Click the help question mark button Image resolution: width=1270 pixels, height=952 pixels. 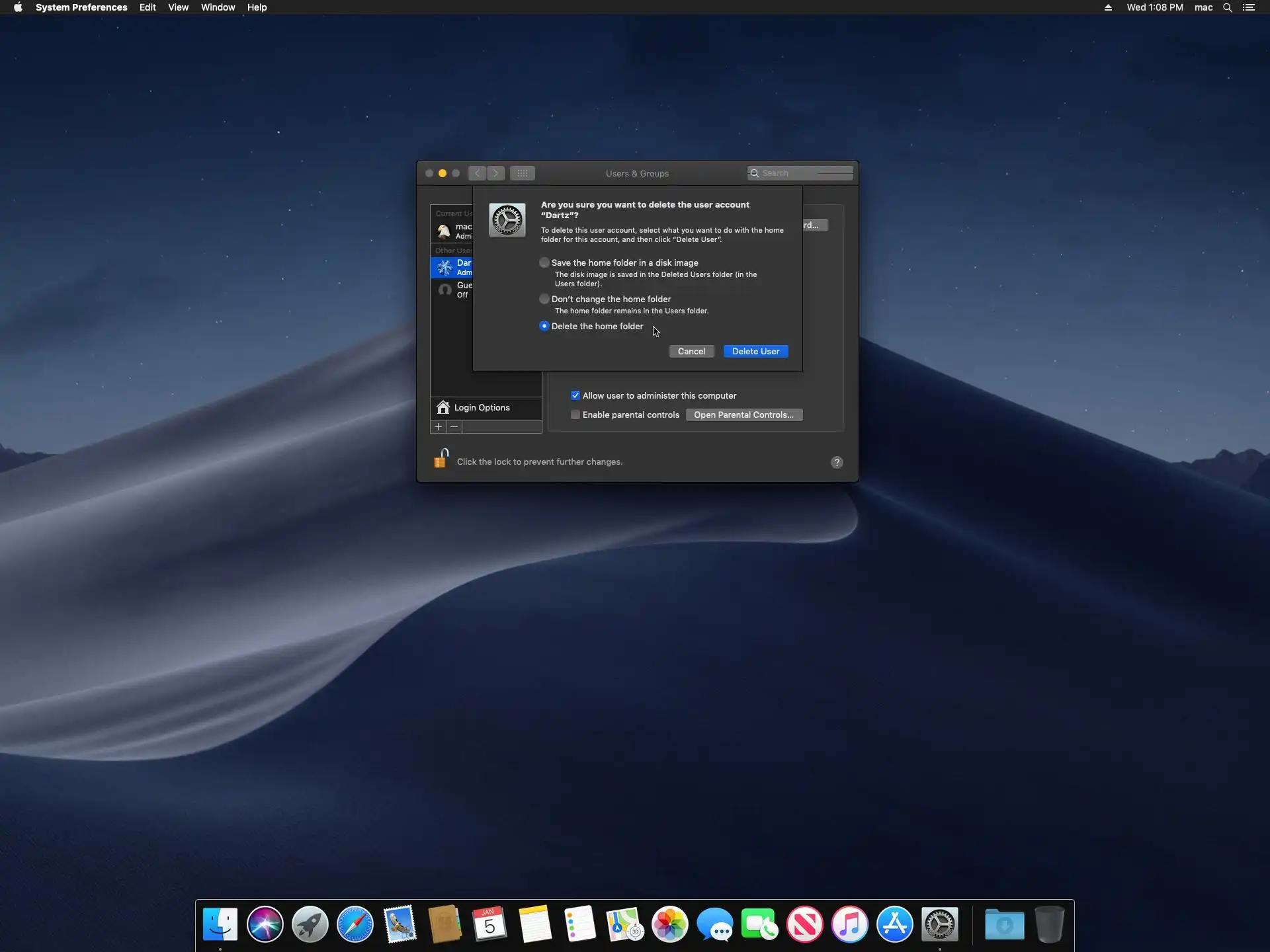click(837, 462)
